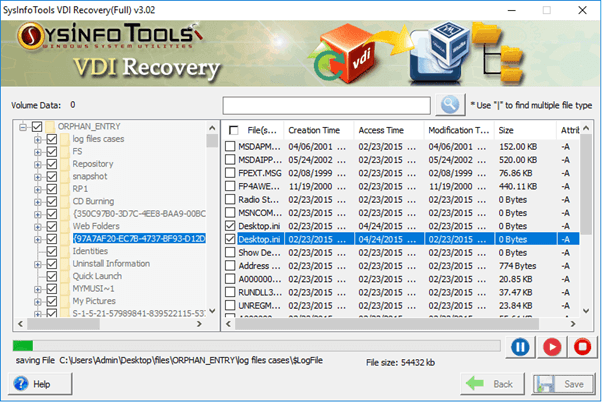Go Back with the green arrow button
602x403 pixels.
(x=492, y=383)
